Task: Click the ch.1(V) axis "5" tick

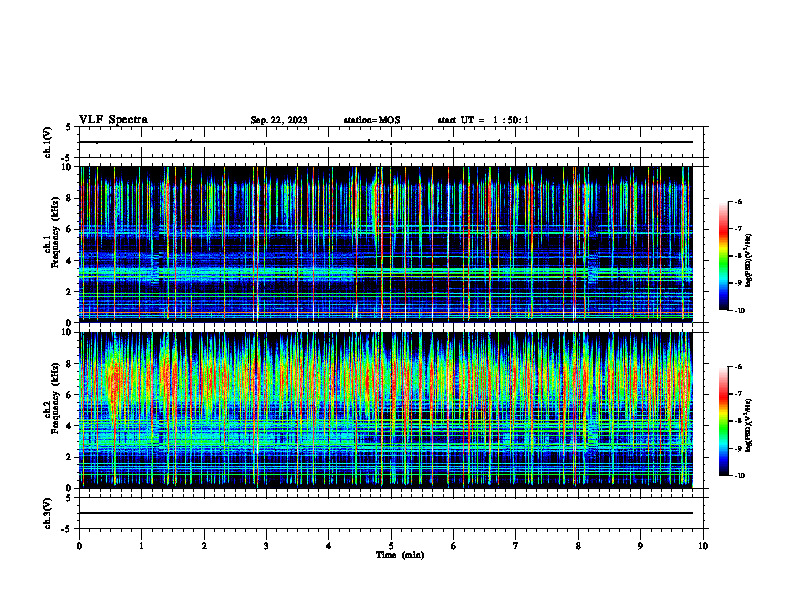Action: tap(69, 128)
